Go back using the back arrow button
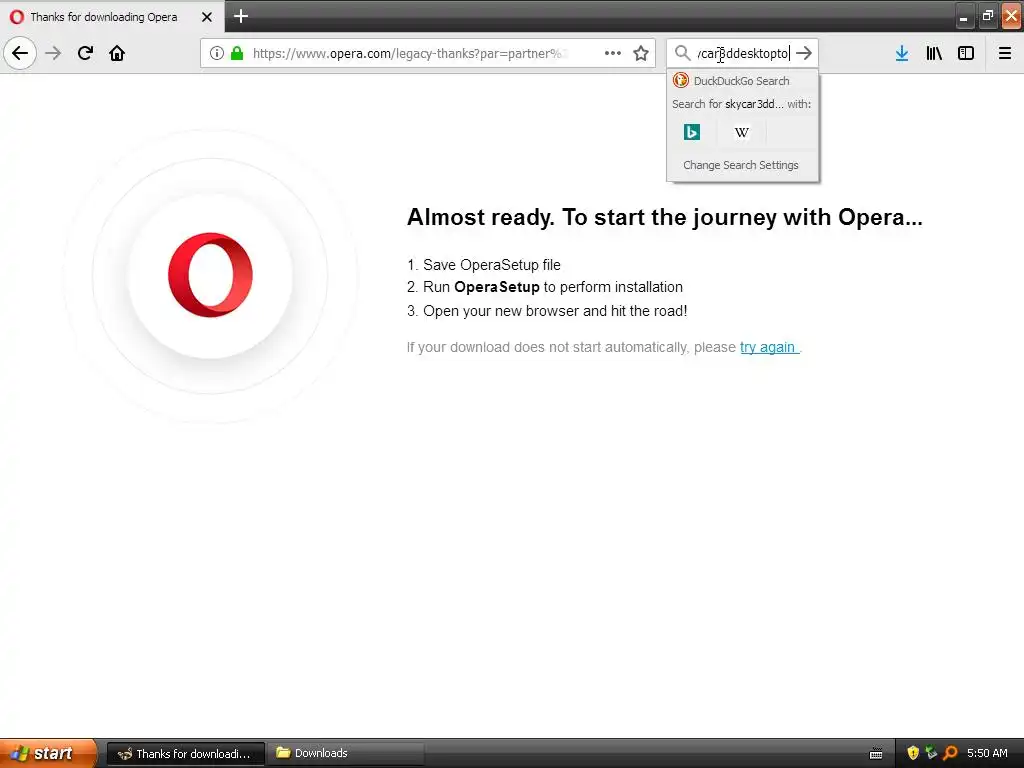Screen dimensions: 1024x768 pos(20,53)
